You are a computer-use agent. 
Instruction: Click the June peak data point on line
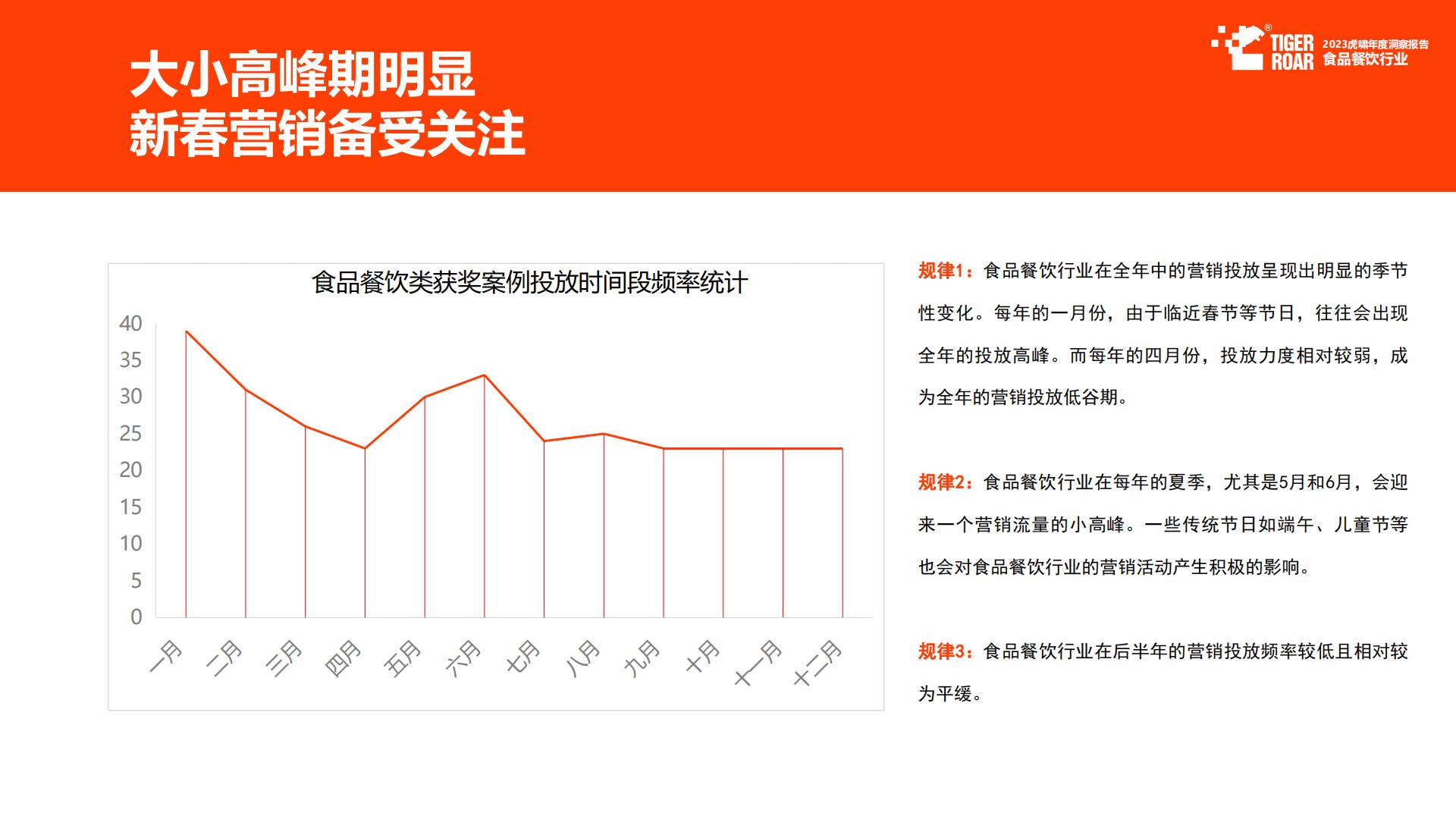pos(485,375)
